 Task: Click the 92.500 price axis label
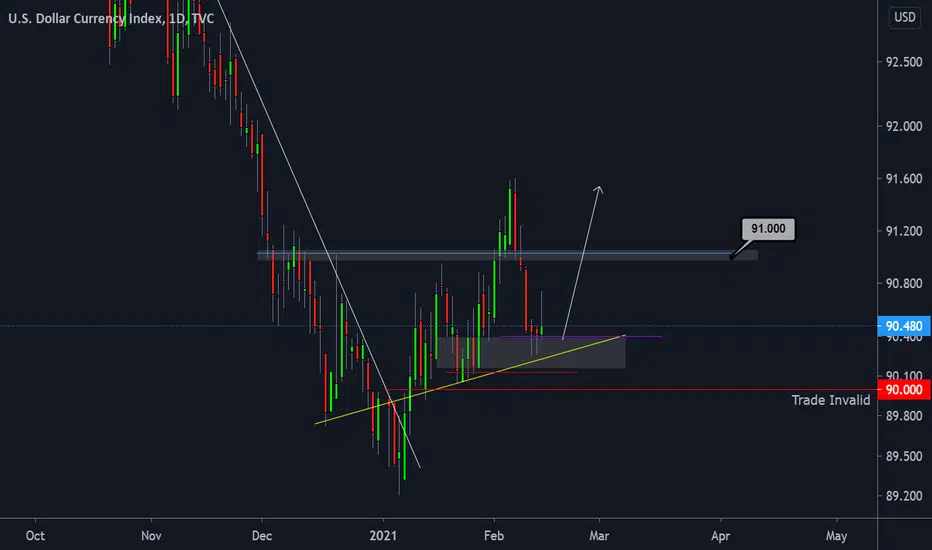click(903, 62)
